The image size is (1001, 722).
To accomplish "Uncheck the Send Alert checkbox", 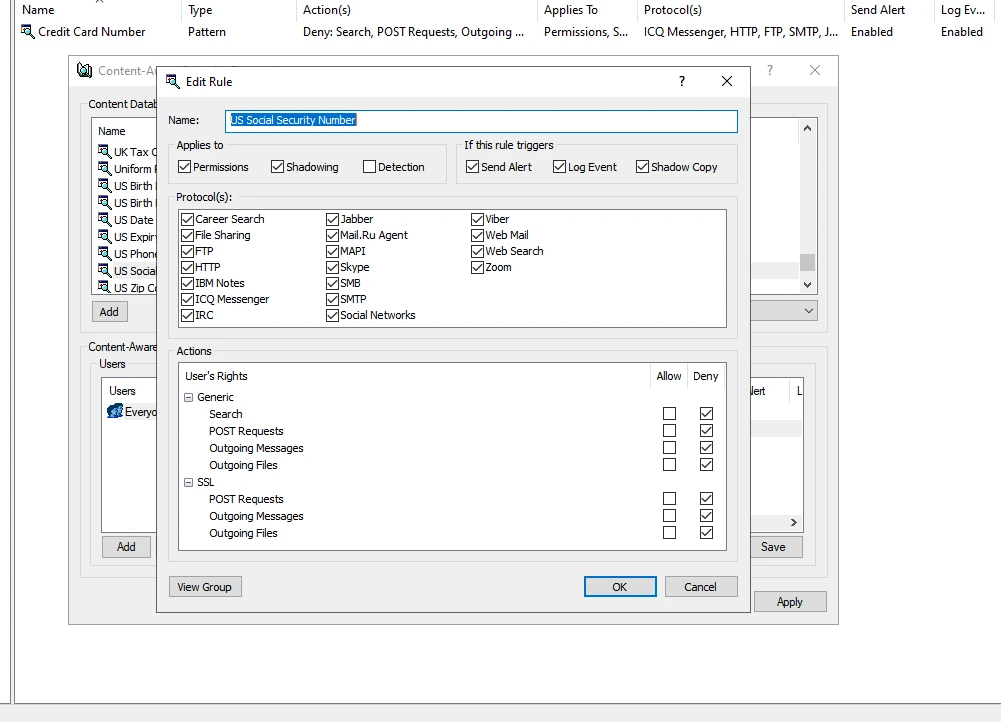I will tap(472, 167).
